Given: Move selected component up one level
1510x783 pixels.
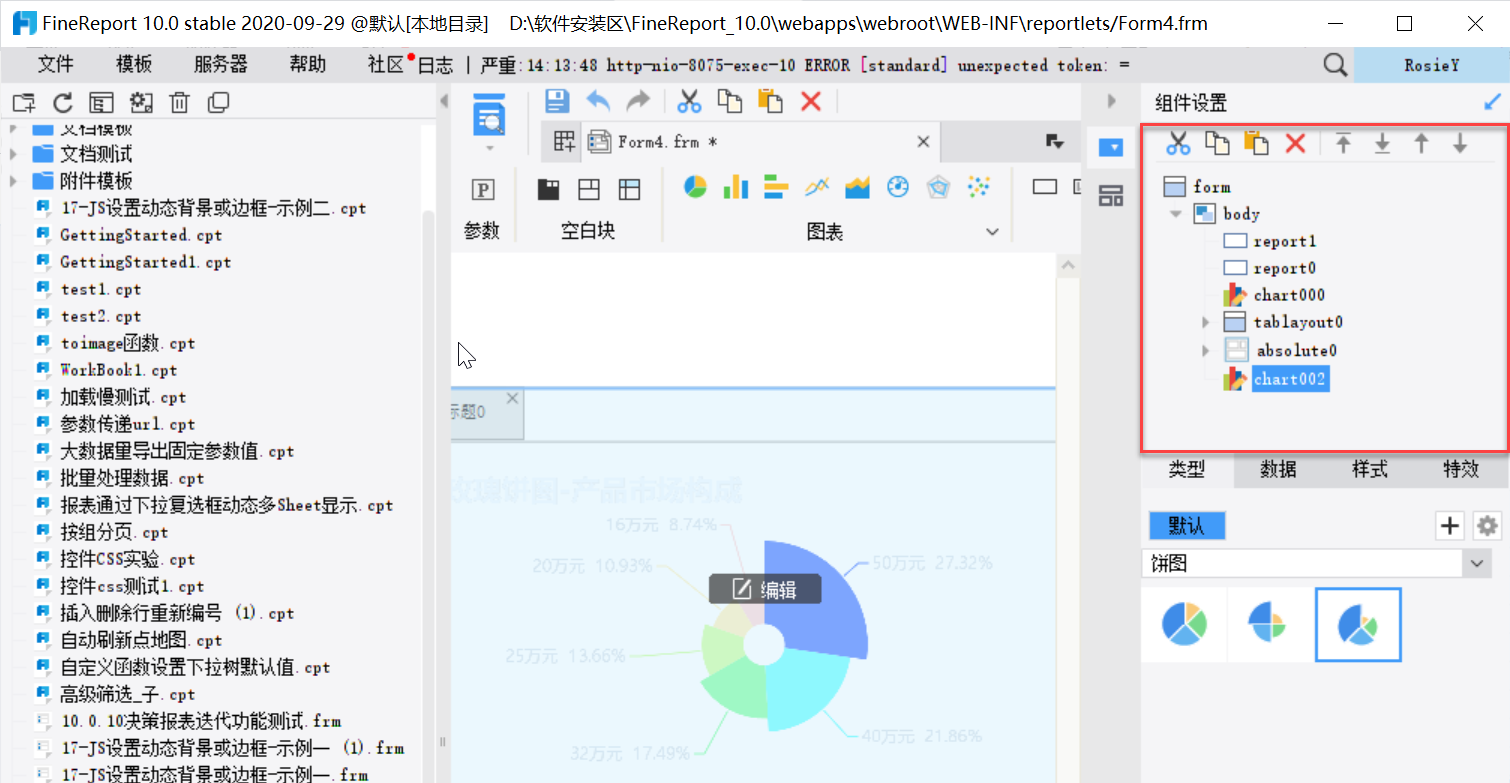Looking at the screenshot, I should 1421,144.
